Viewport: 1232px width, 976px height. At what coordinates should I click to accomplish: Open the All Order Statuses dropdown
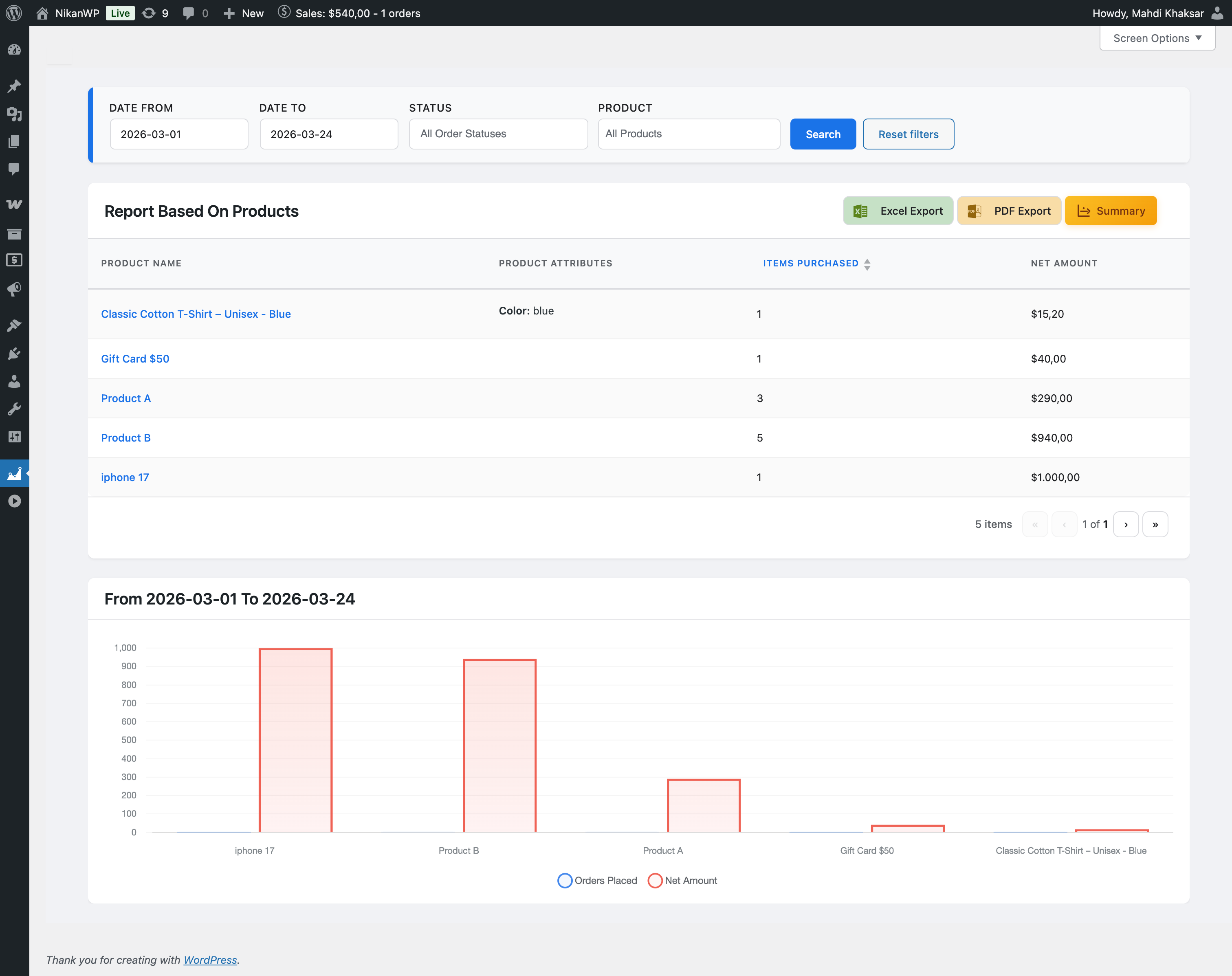pos(498,134)
